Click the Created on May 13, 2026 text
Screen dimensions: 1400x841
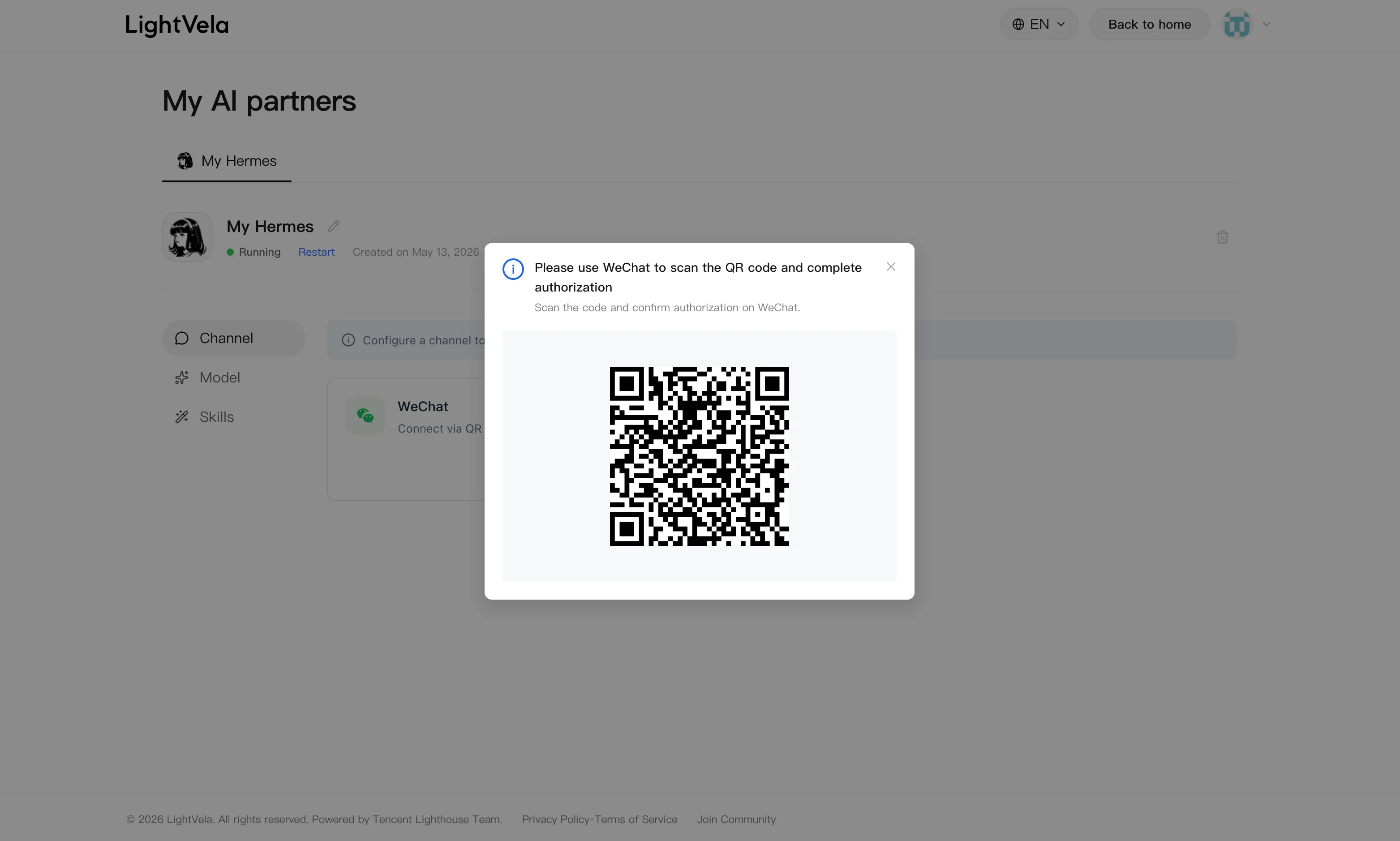[416, 252]
